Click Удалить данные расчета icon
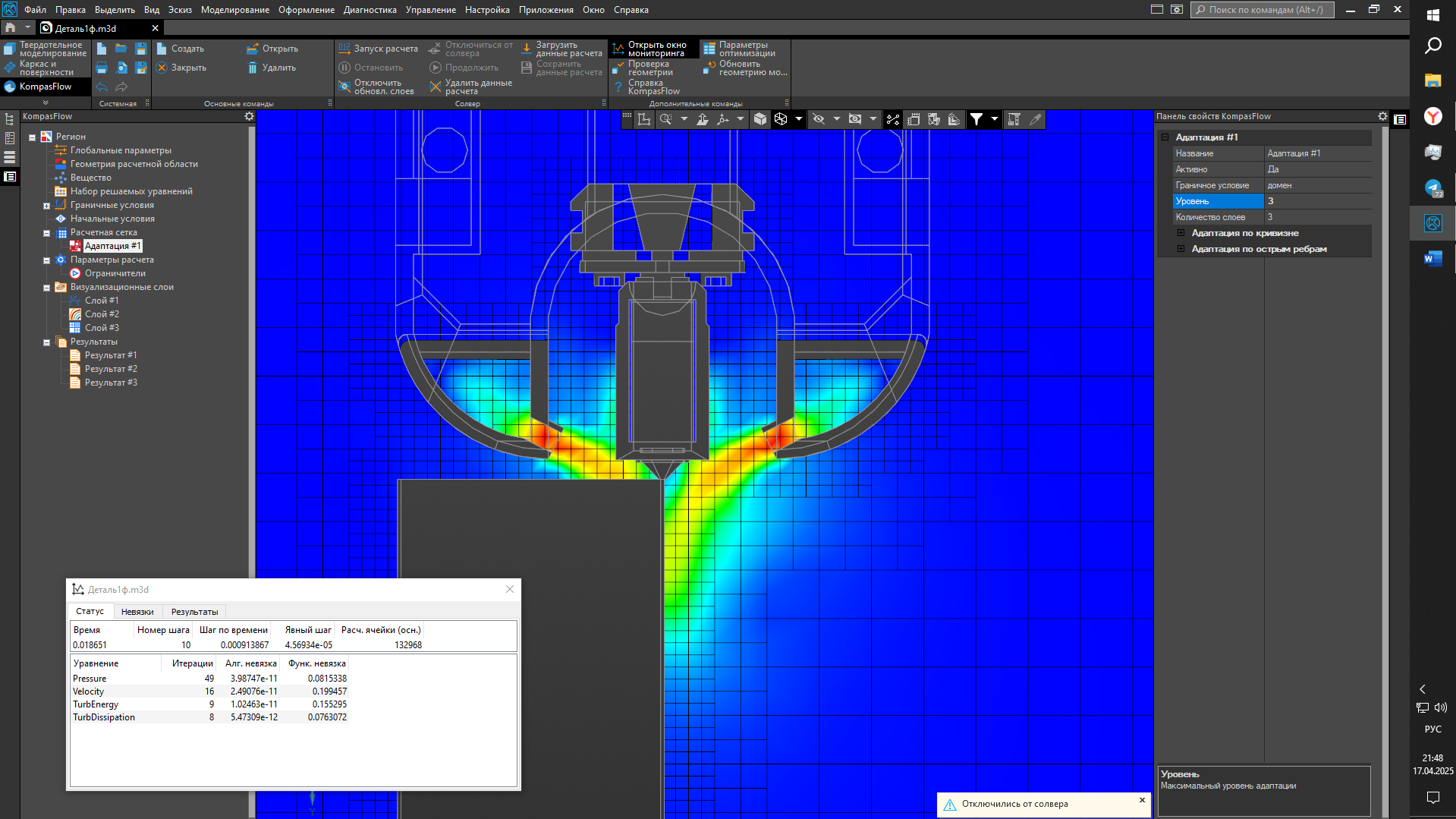This screenshot has width=1456, height=819. [x=436, y=87]
